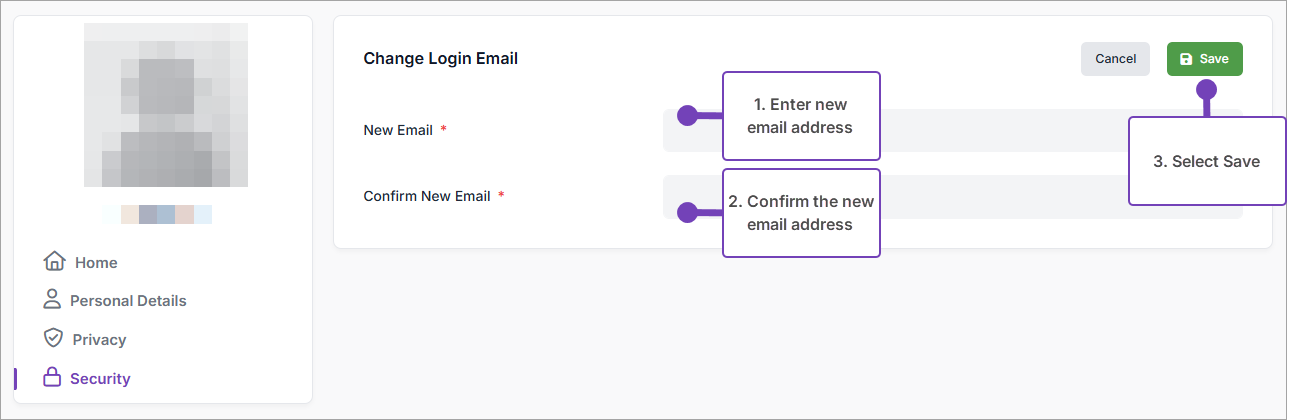This screenshot has height=420, width=1289.
Task: Focus the New Email input field
Action: point(1000,130)
